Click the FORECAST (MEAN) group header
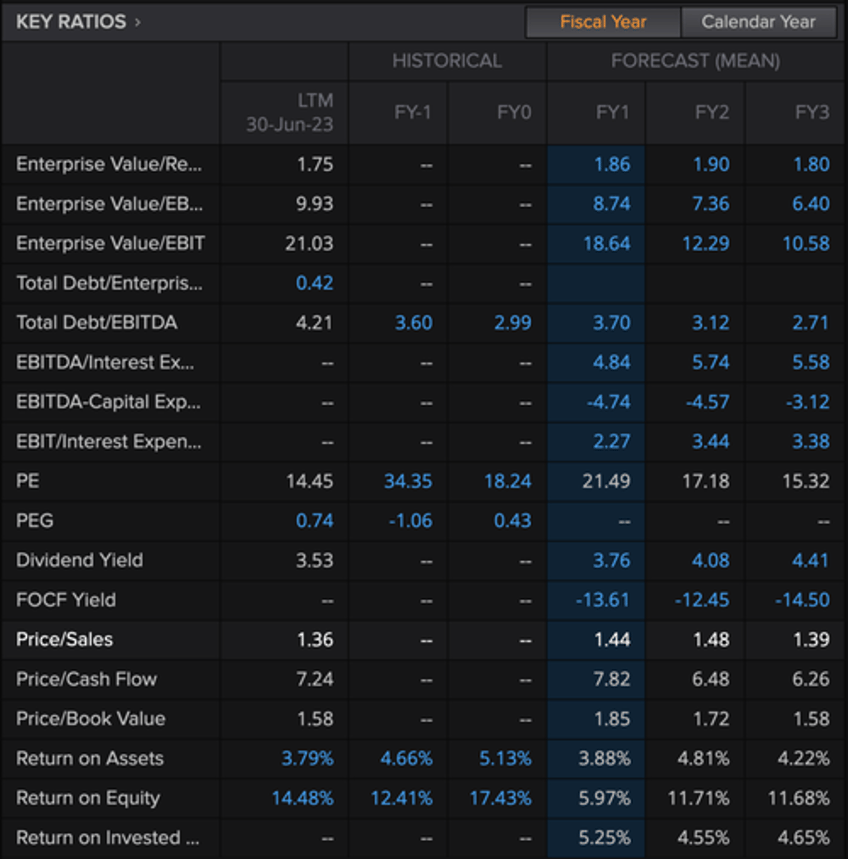The image size is (848, 859). pos(695,61)
